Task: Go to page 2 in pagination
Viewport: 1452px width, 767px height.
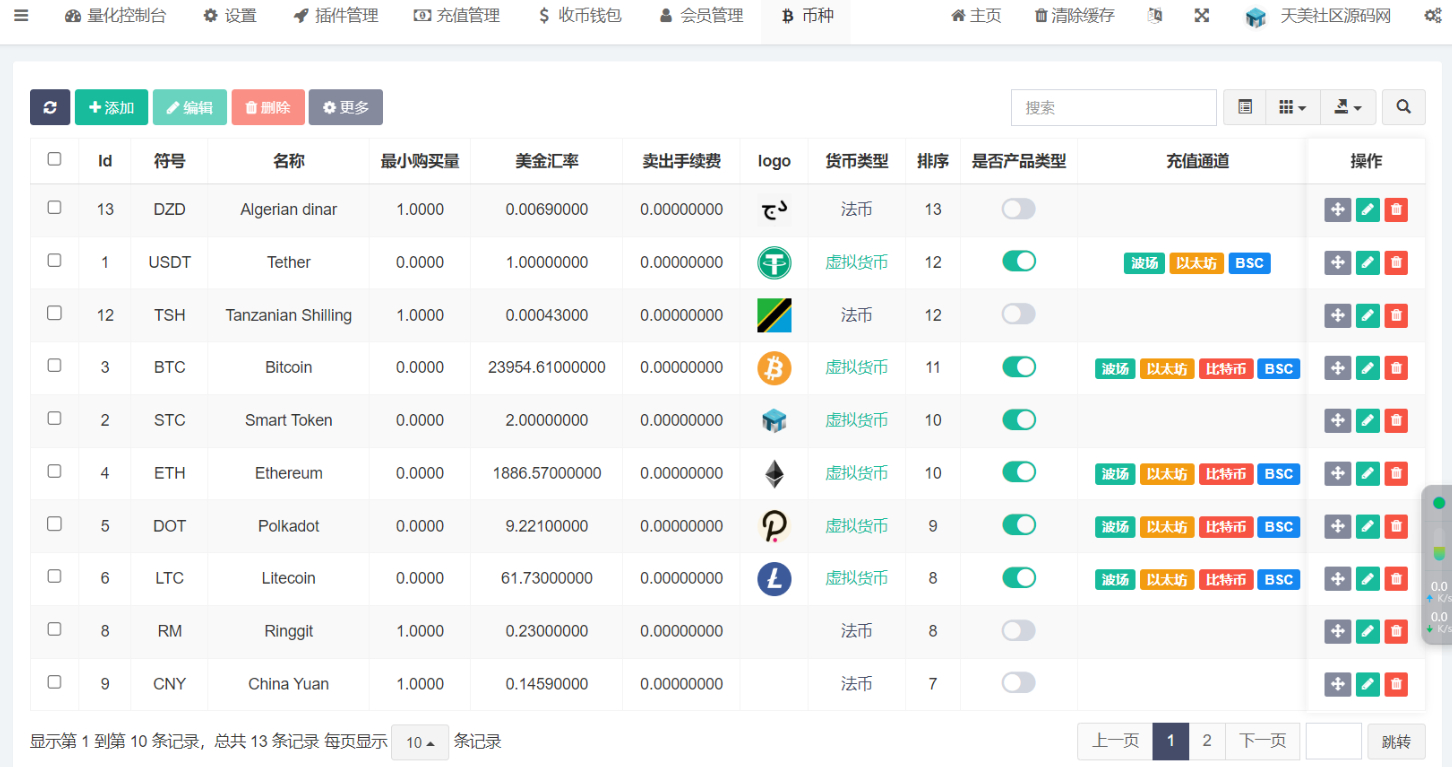Action: tap(1207, 741)
